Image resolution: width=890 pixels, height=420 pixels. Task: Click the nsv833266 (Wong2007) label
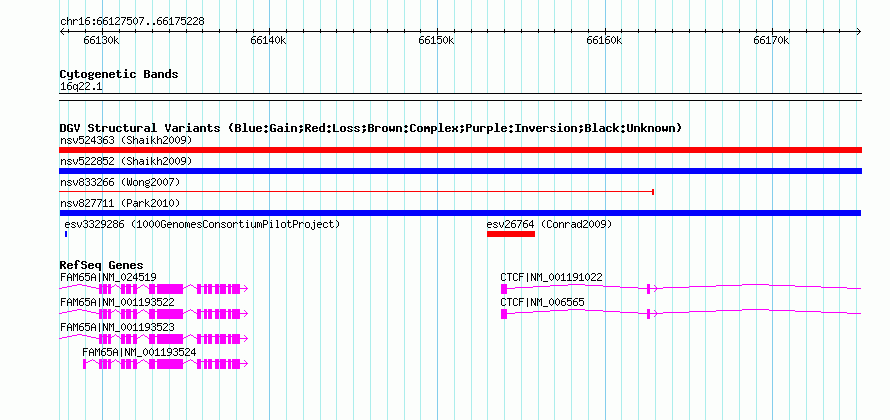(x=120, y=182)
